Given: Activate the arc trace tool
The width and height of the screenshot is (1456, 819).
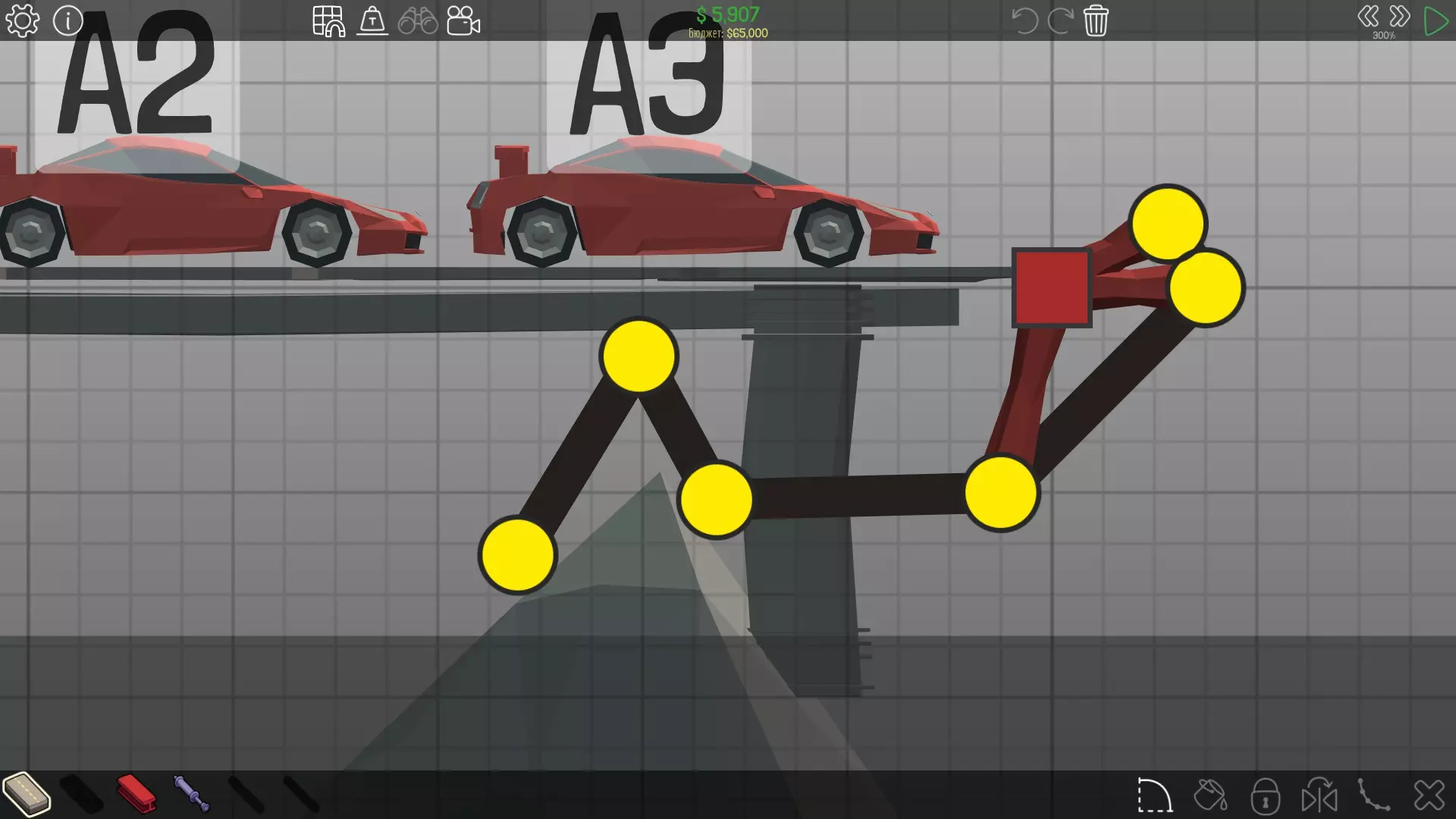Looking at the screenshot, I should pyautogui.click(x=1154, y=796).
